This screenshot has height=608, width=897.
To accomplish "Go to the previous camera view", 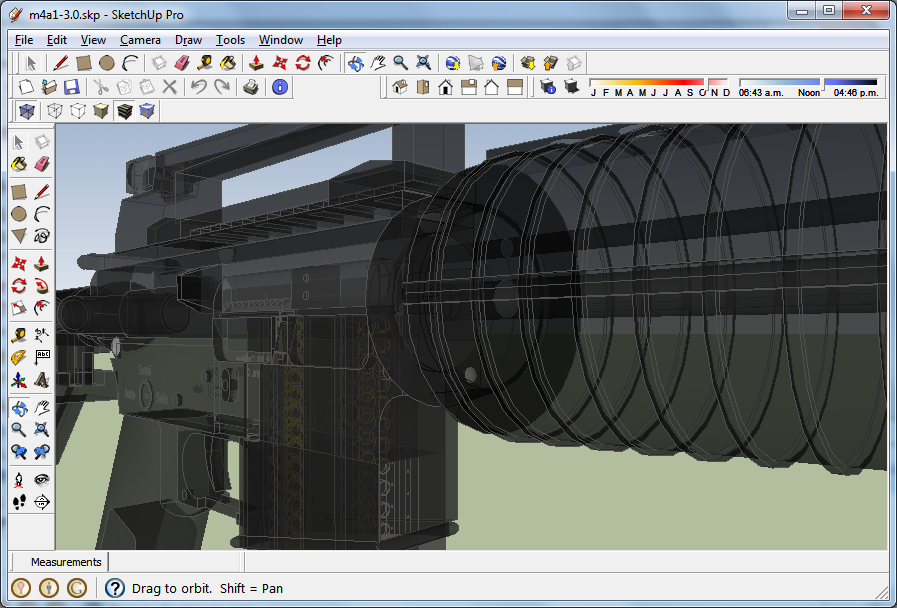I will pyautogui.click(x=19, y=452).
